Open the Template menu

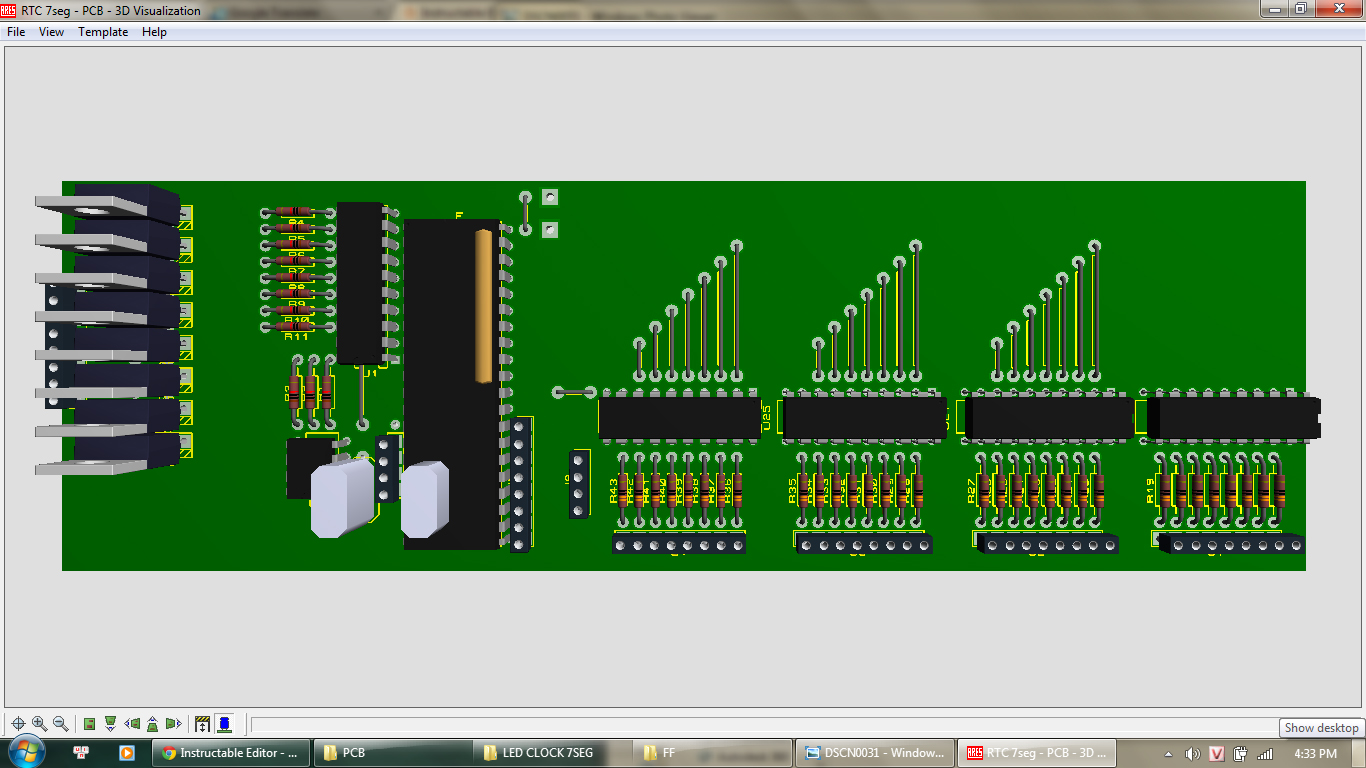(103, 32)
